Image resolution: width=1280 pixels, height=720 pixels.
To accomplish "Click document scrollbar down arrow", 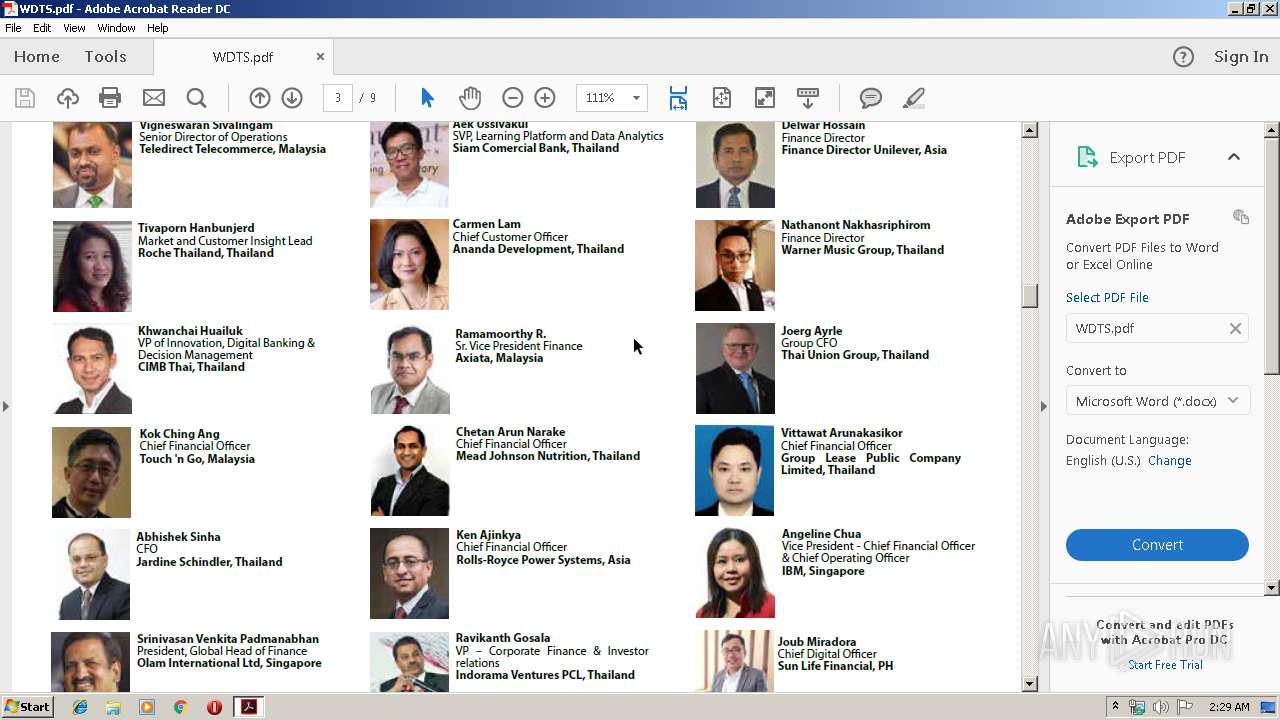I will [1029, 684].
